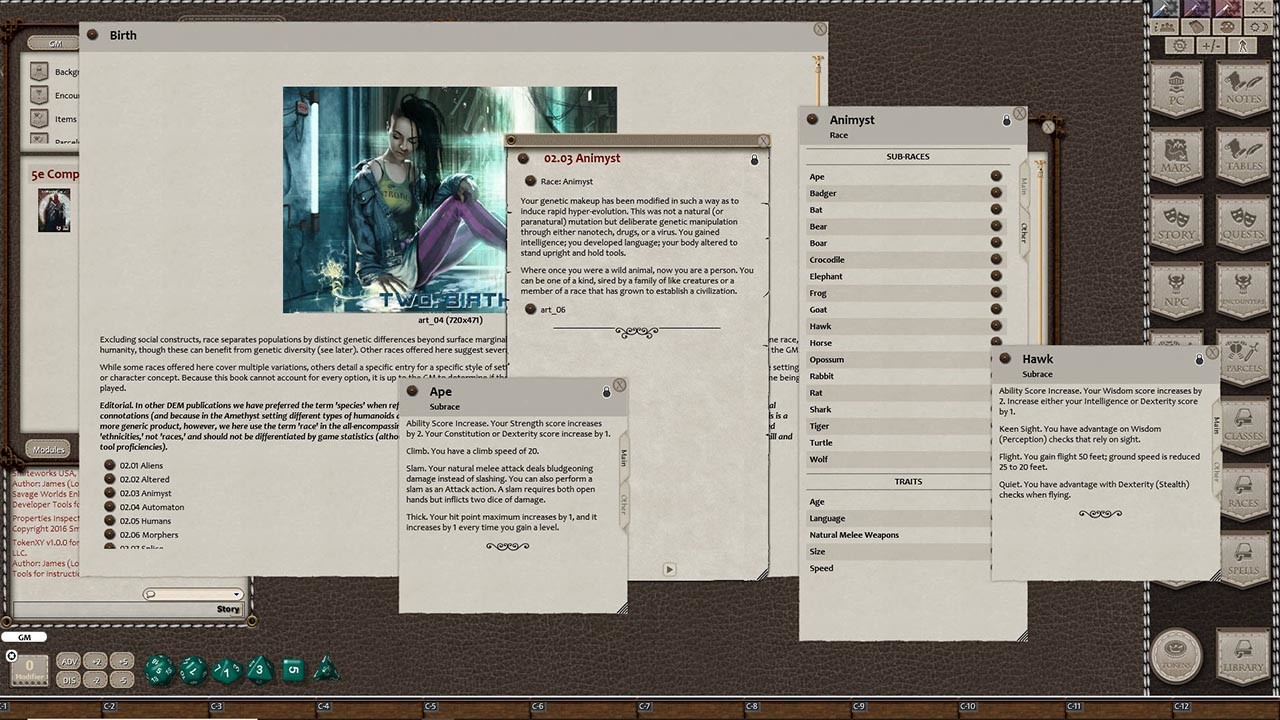This screenshot has height=720, width=1280.
Task: Toggle the sun/moon lighting icon top-right
Action: click(1257, 27)
